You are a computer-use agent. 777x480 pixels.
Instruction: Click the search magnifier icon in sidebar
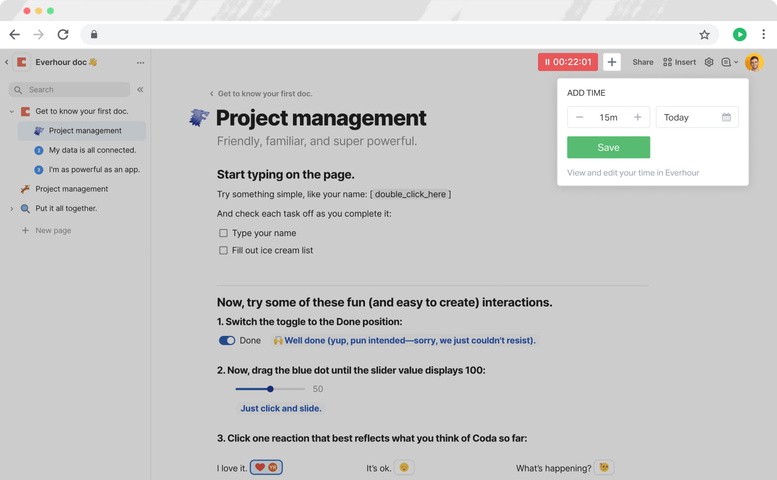[x=18, y=90]
